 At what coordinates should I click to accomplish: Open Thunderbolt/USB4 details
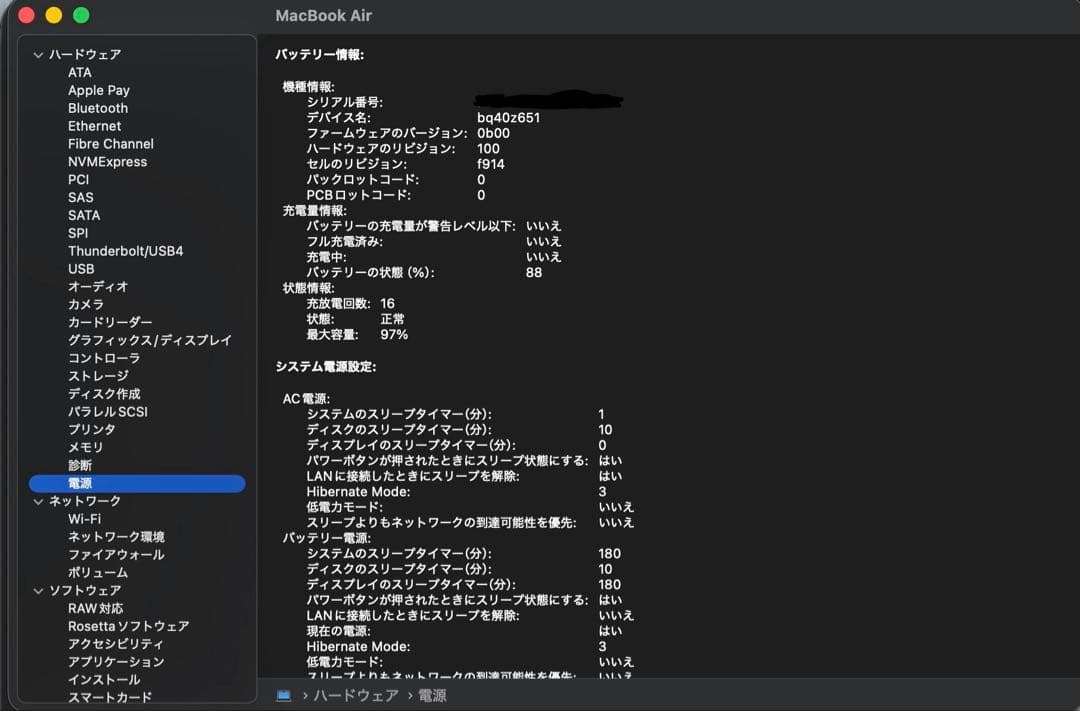click(x=125, y=250)
